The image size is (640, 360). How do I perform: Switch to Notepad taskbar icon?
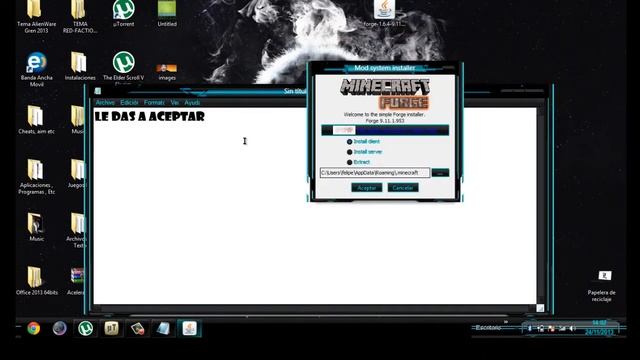coord(163,328)
